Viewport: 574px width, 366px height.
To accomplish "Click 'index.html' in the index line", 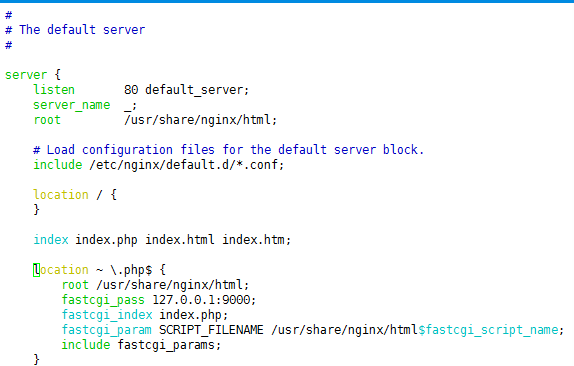I will click(179, 240).
